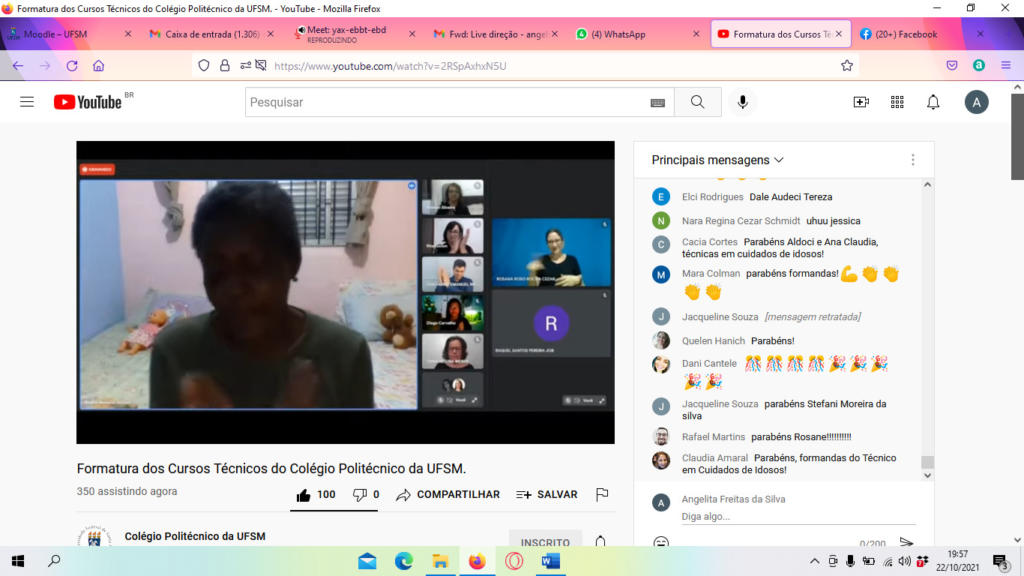This screenshot has height=576, width=1024.
Task: Click the page vertical scrollbar
Action: (x=1017, y=300)
